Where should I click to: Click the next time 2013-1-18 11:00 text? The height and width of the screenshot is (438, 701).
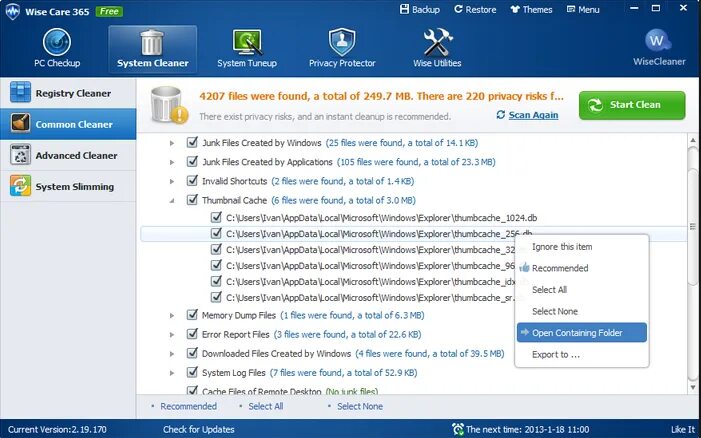click(x=527, y=430)
